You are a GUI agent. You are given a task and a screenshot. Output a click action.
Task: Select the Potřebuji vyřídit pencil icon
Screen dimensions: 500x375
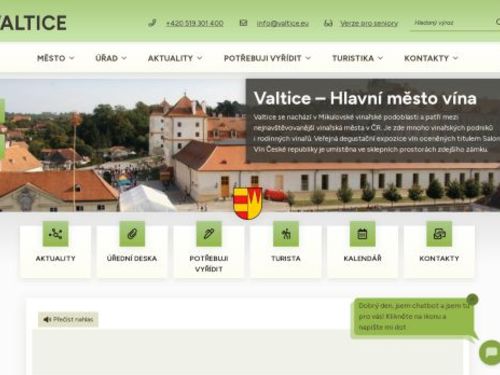[x=209, y=234]
